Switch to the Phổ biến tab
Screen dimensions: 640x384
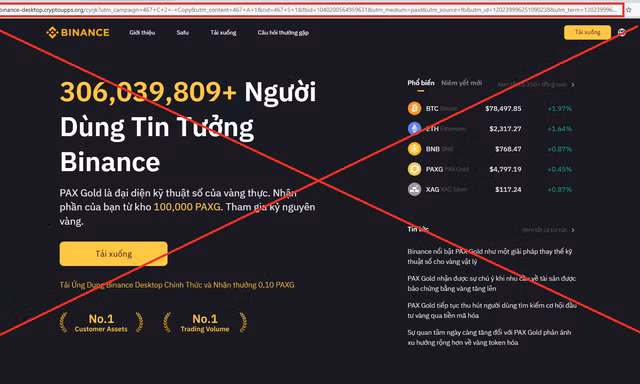(421, 83)
